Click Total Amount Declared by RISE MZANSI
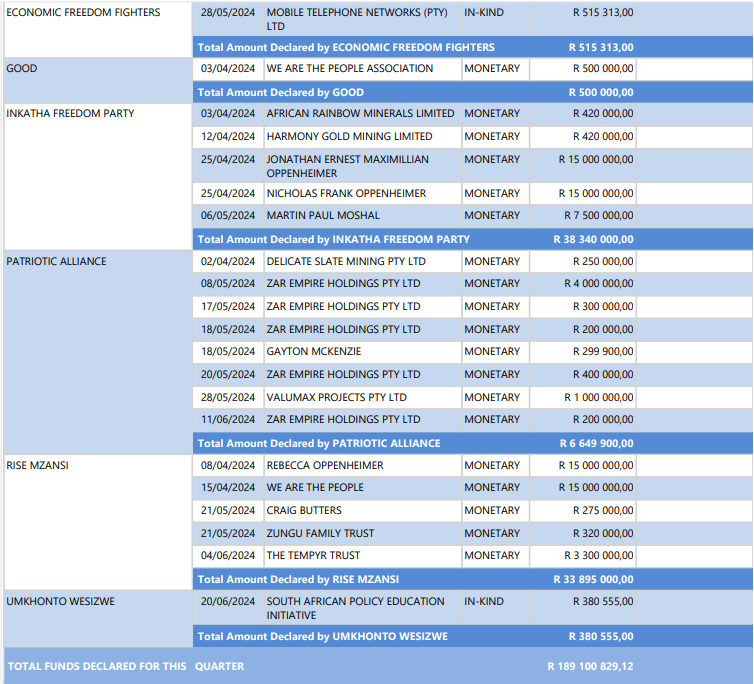 [x=298, y=579]
